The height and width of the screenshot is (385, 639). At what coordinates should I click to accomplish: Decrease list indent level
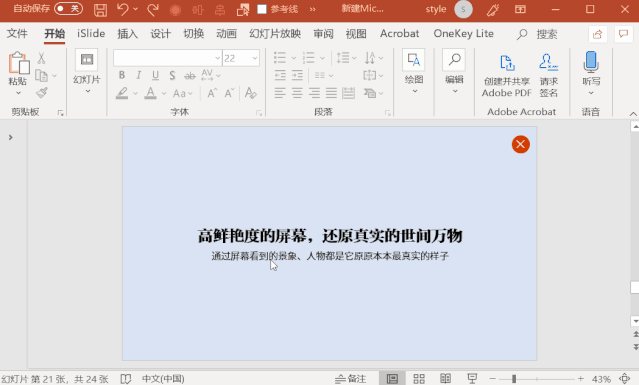tap(280, 75)
